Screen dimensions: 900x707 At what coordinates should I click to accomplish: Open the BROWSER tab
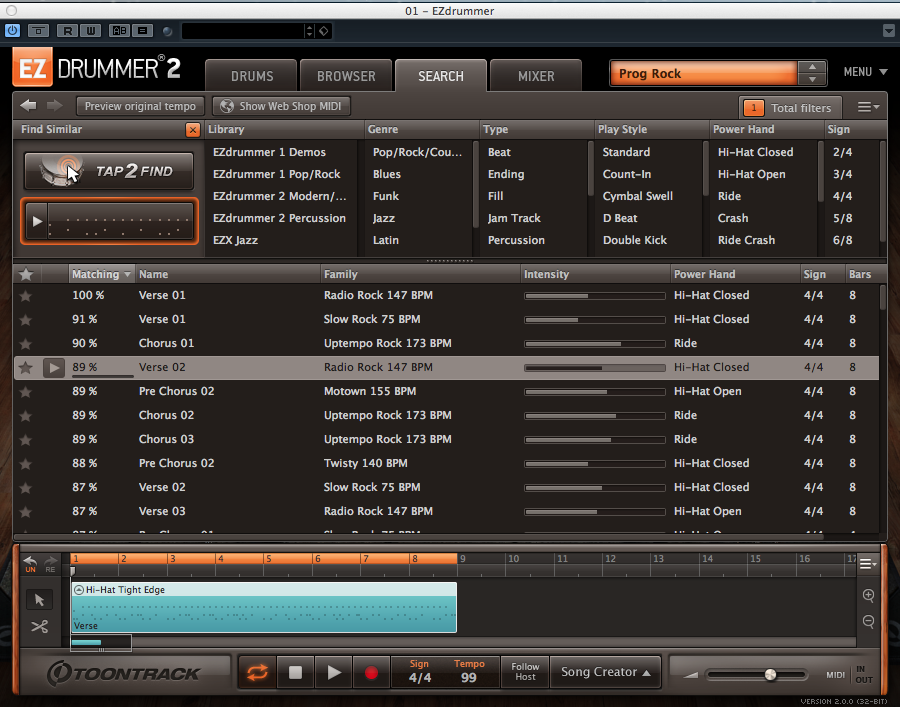click(x=346, y=76)
